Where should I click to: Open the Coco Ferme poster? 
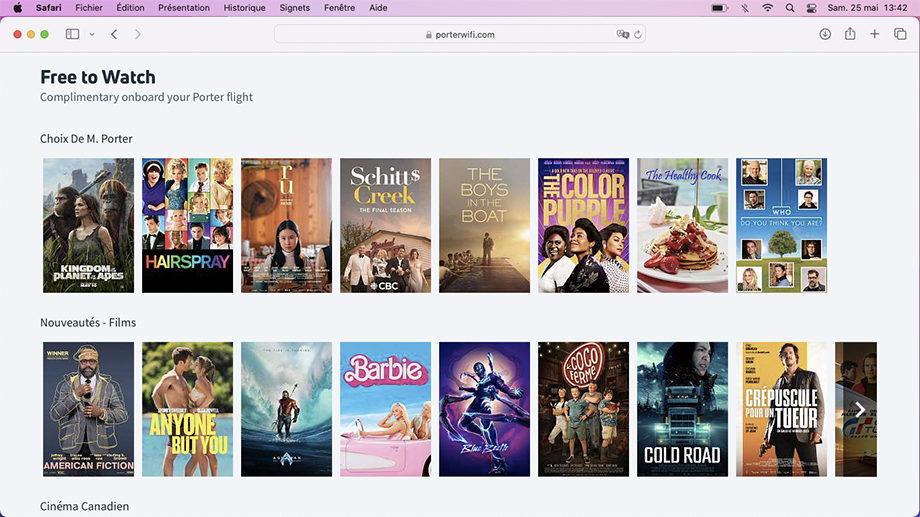pos(583,409)
